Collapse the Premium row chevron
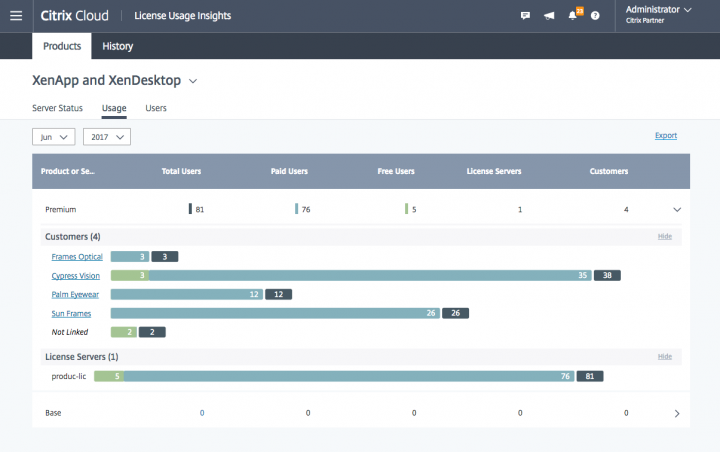This screenshot has height=452, width=720. point(677,210)
